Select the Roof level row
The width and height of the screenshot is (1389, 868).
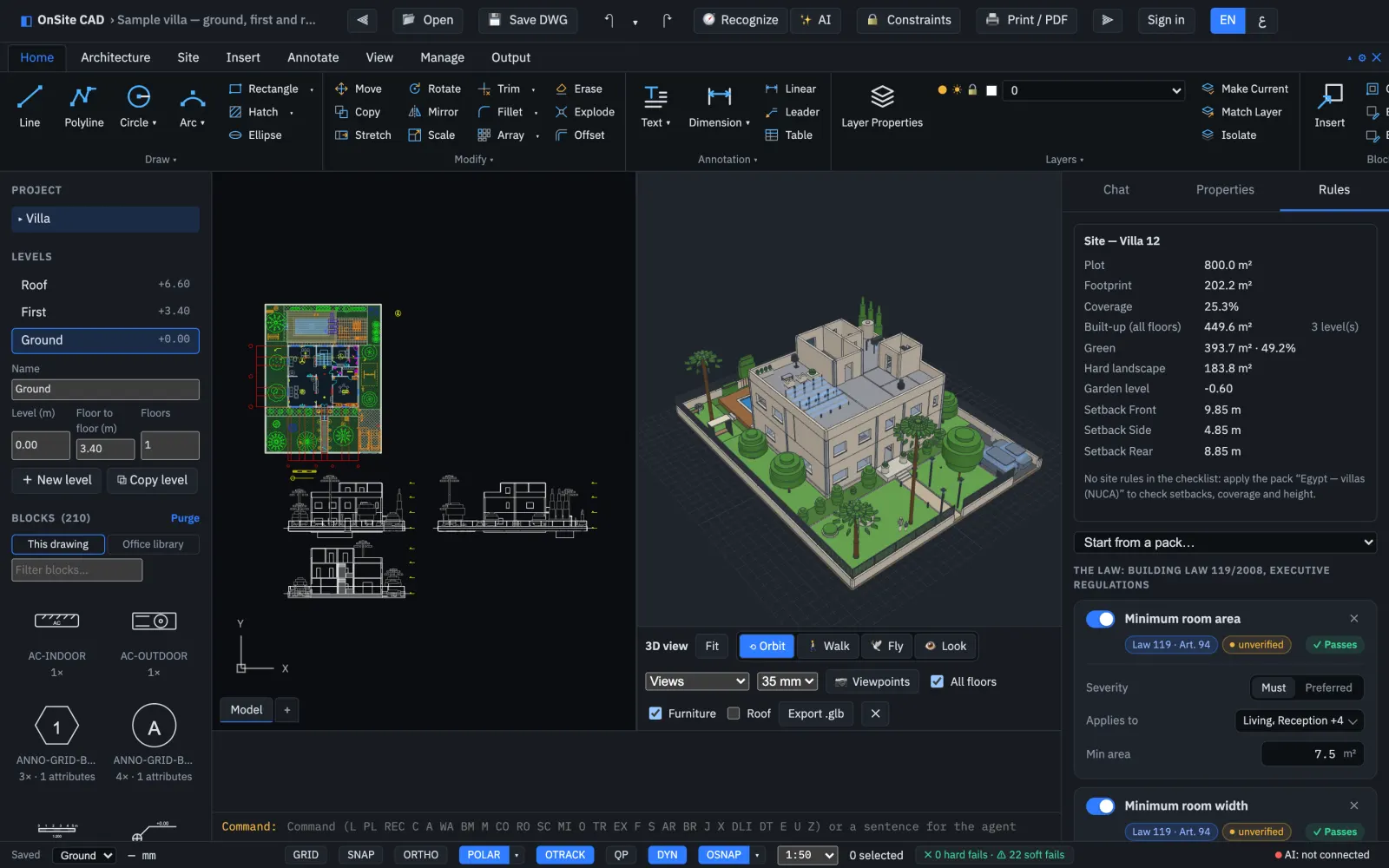[x=105, y=285]
